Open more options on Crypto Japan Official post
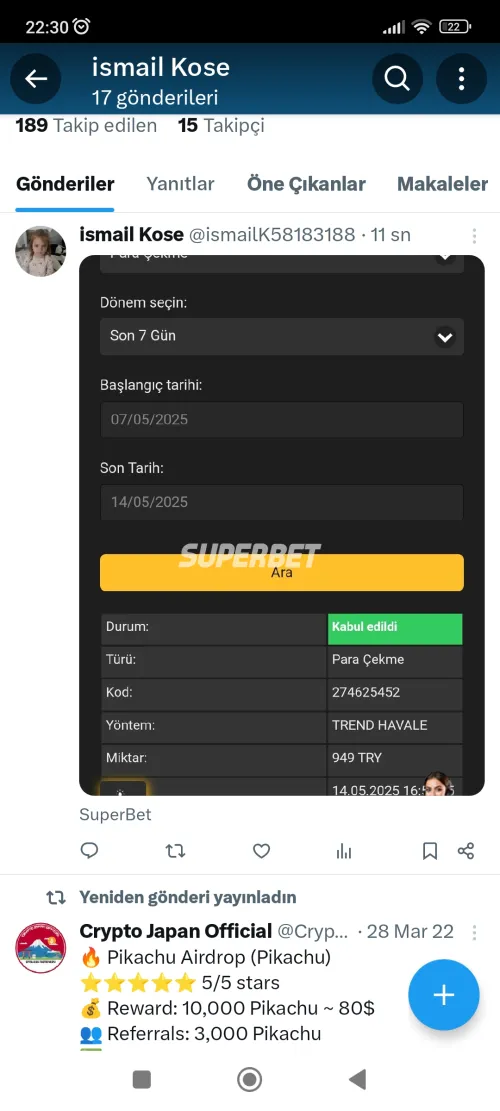This screenshot has width=500, height=1111. tap(474, 932)
